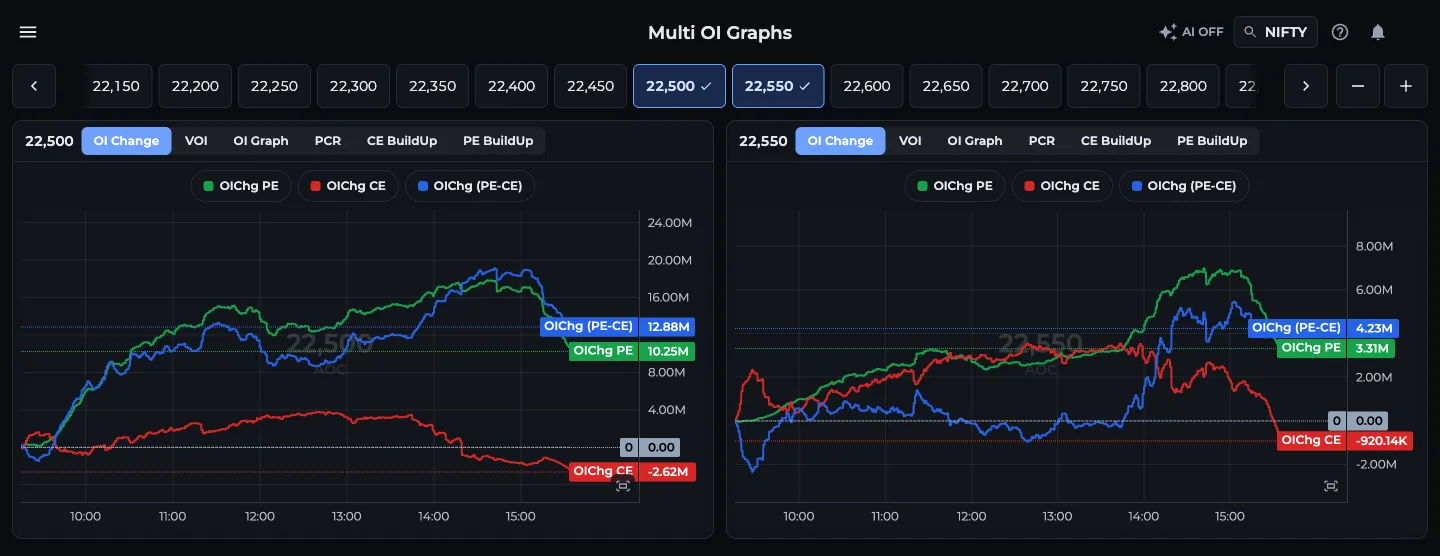Select the 22,400 strike
1440x556 pixels.
[511, 86]
